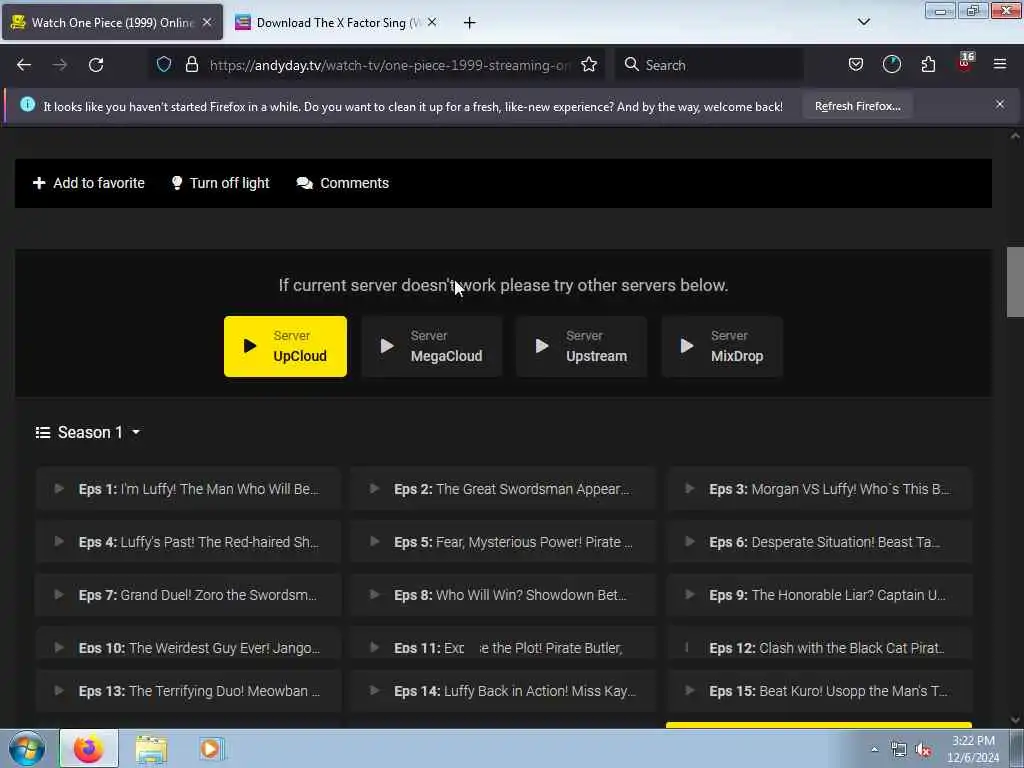Open the site security padlock icon
The image size is (1024, 768).
tap(191, 64)
